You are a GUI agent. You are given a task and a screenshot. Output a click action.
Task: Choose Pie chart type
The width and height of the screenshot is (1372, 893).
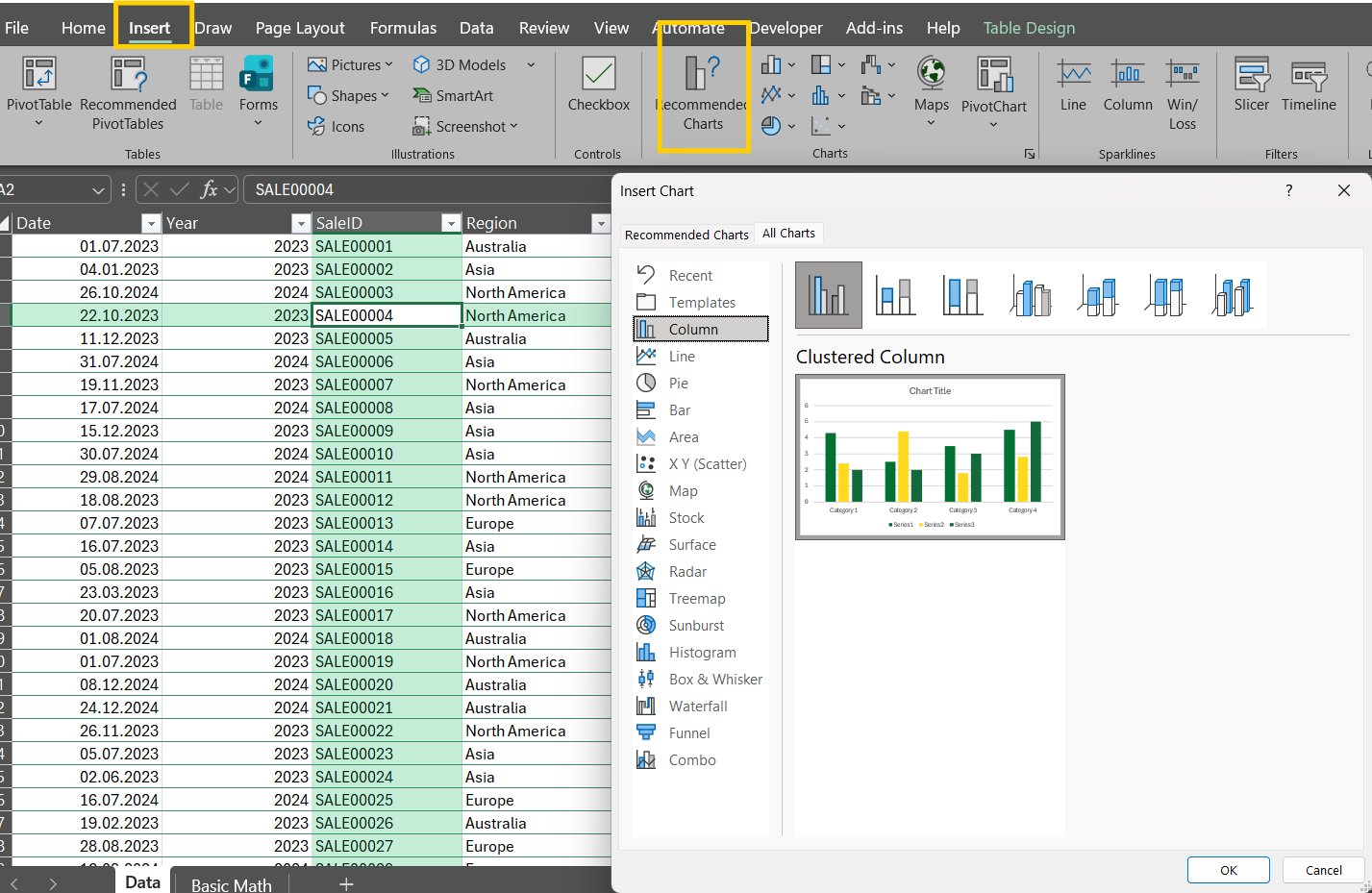tap(701, 383)
